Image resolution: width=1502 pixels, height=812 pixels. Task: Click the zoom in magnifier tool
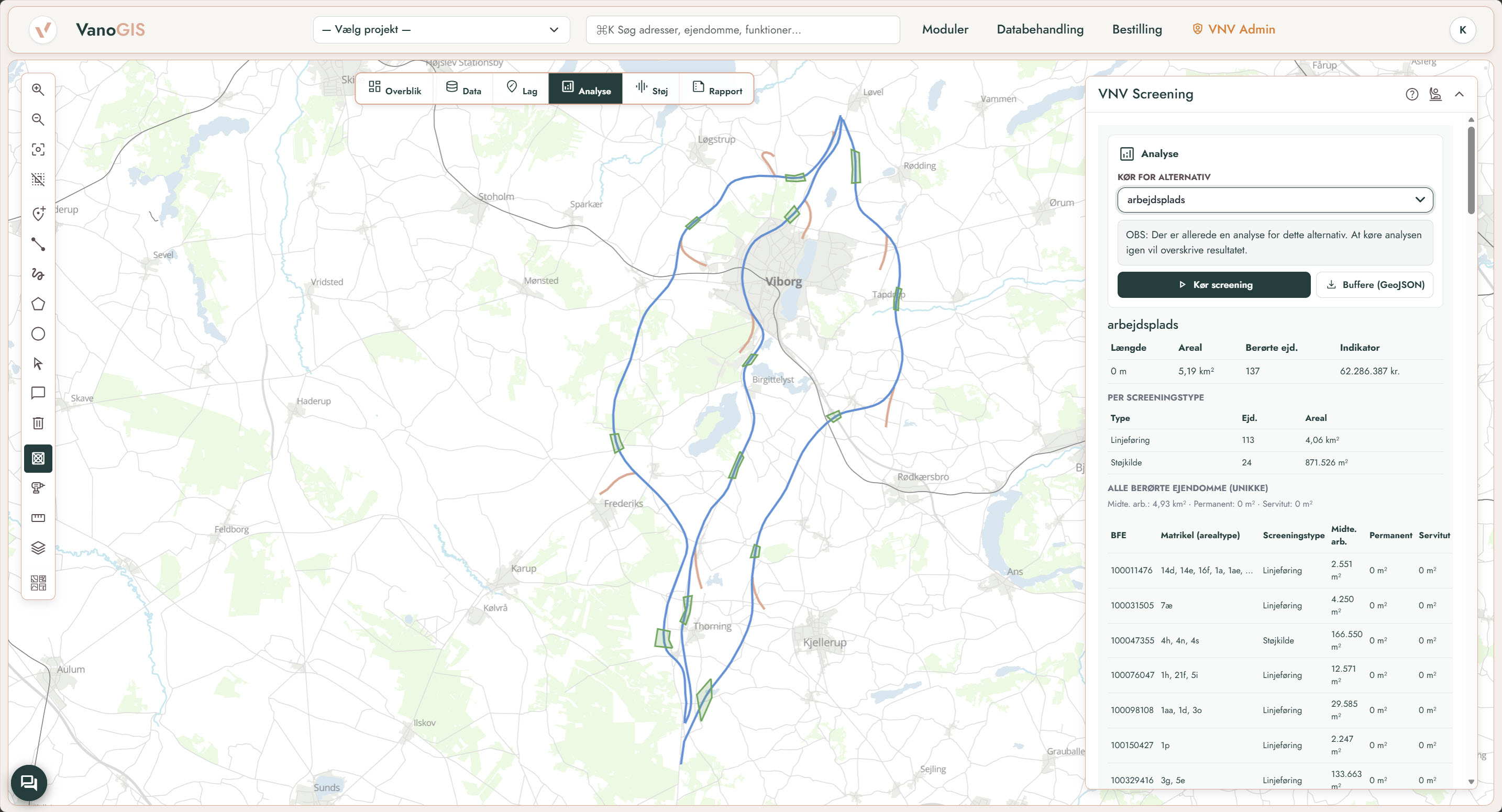click(38, 89)
